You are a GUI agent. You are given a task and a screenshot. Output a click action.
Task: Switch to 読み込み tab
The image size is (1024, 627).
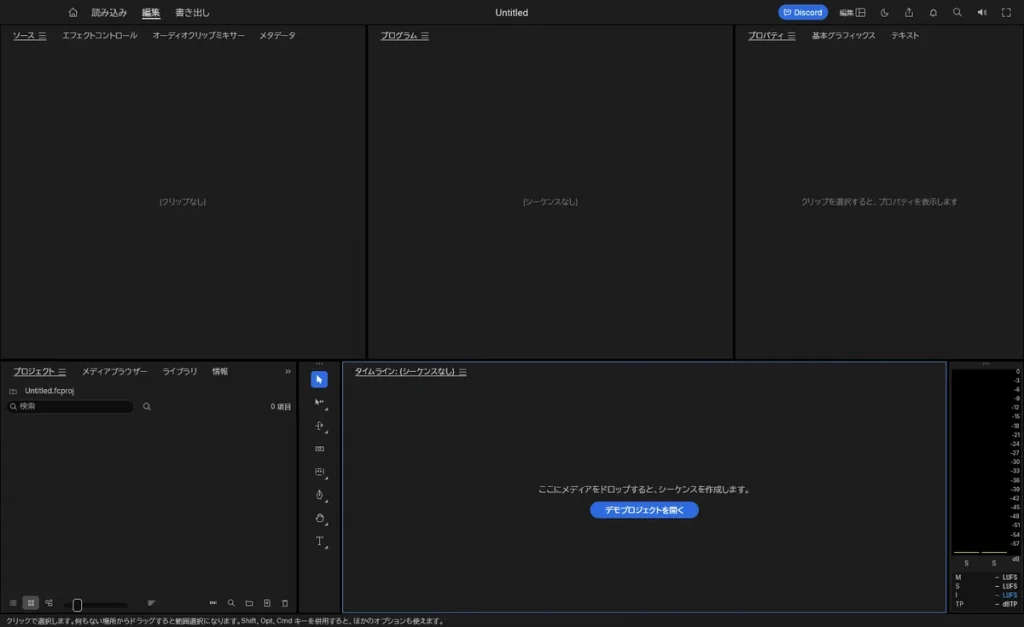[x=109, y=12]
